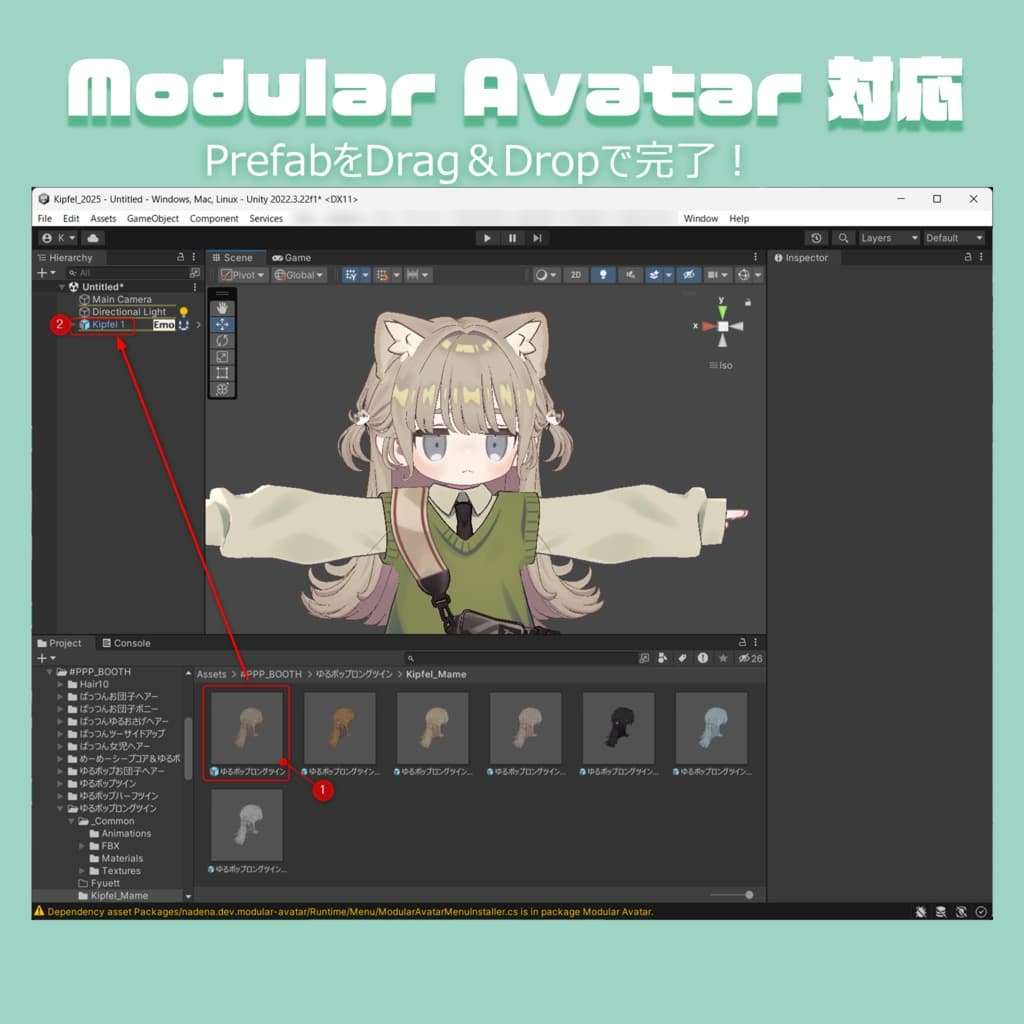
Task: Switch to the Game tab
Action: tap(292, 257)
